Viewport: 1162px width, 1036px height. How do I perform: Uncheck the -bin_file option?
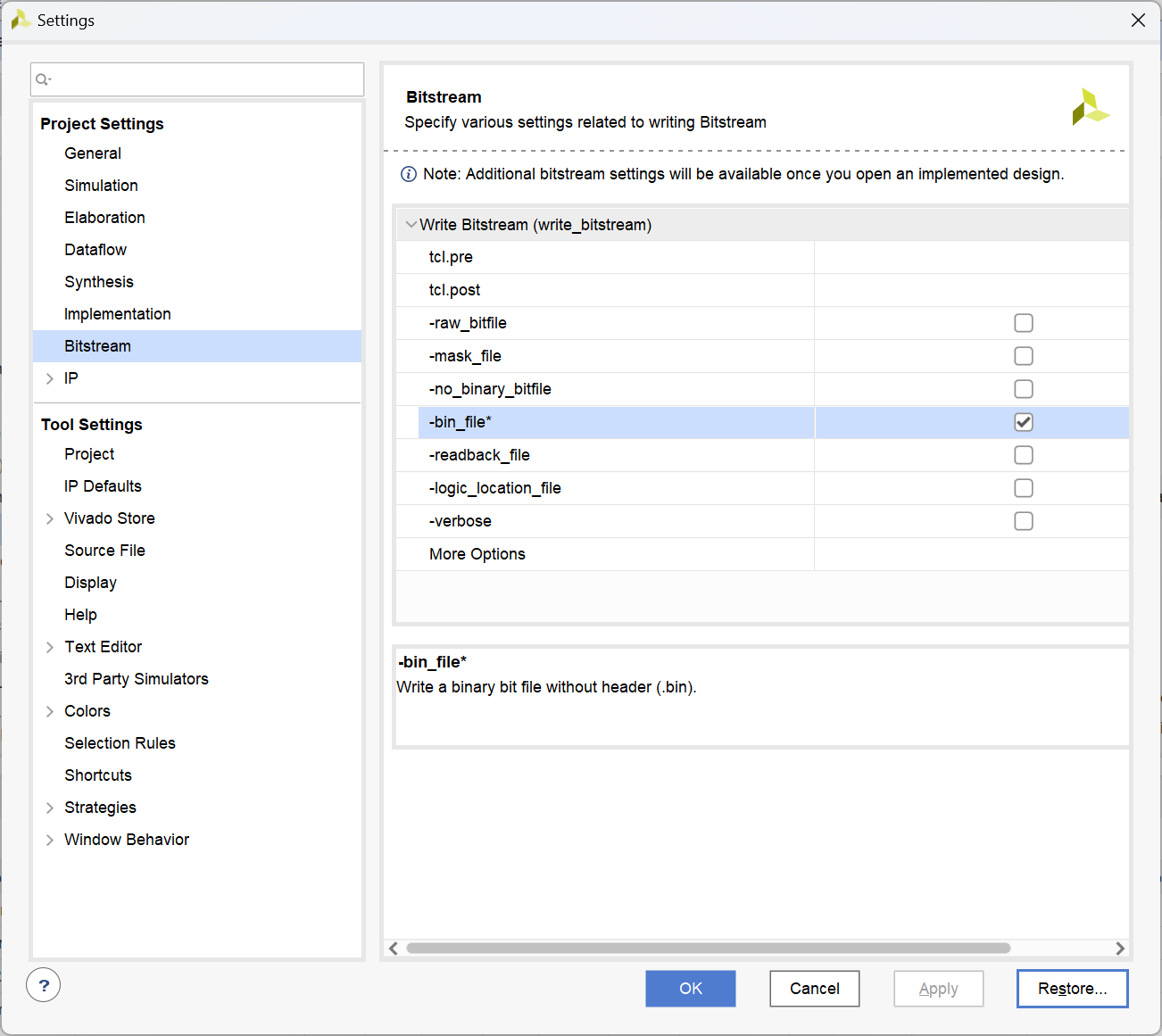coord(1024,422)
